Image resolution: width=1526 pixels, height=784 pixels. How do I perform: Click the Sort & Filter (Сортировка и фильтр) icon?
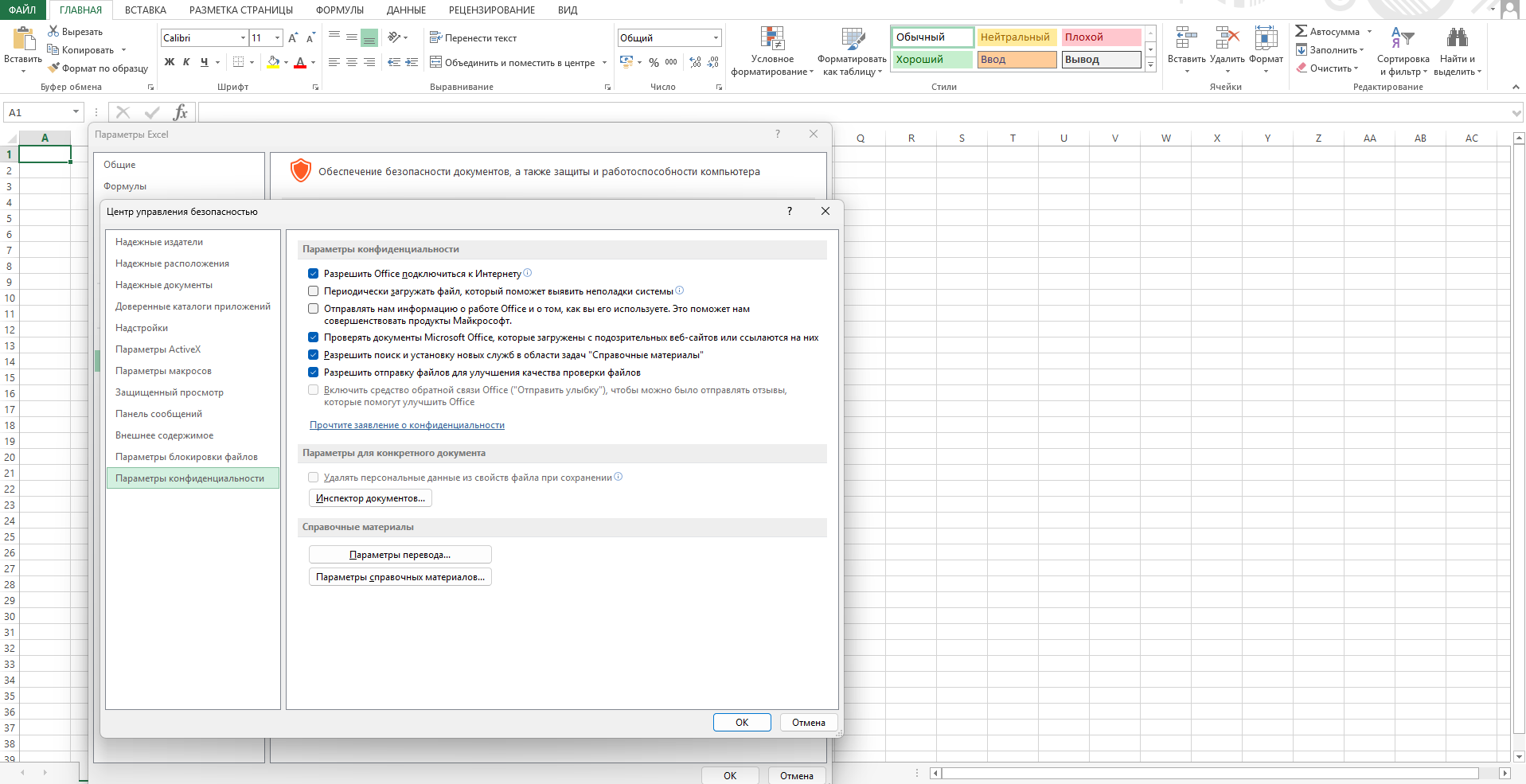tap(1403, 37)
